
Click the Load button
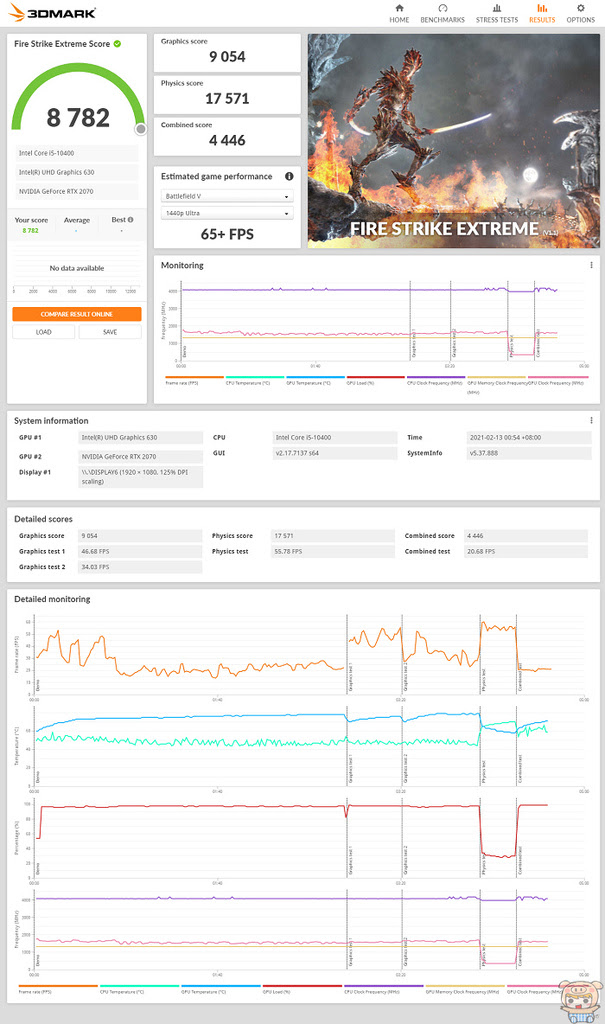tap(43, 332)
